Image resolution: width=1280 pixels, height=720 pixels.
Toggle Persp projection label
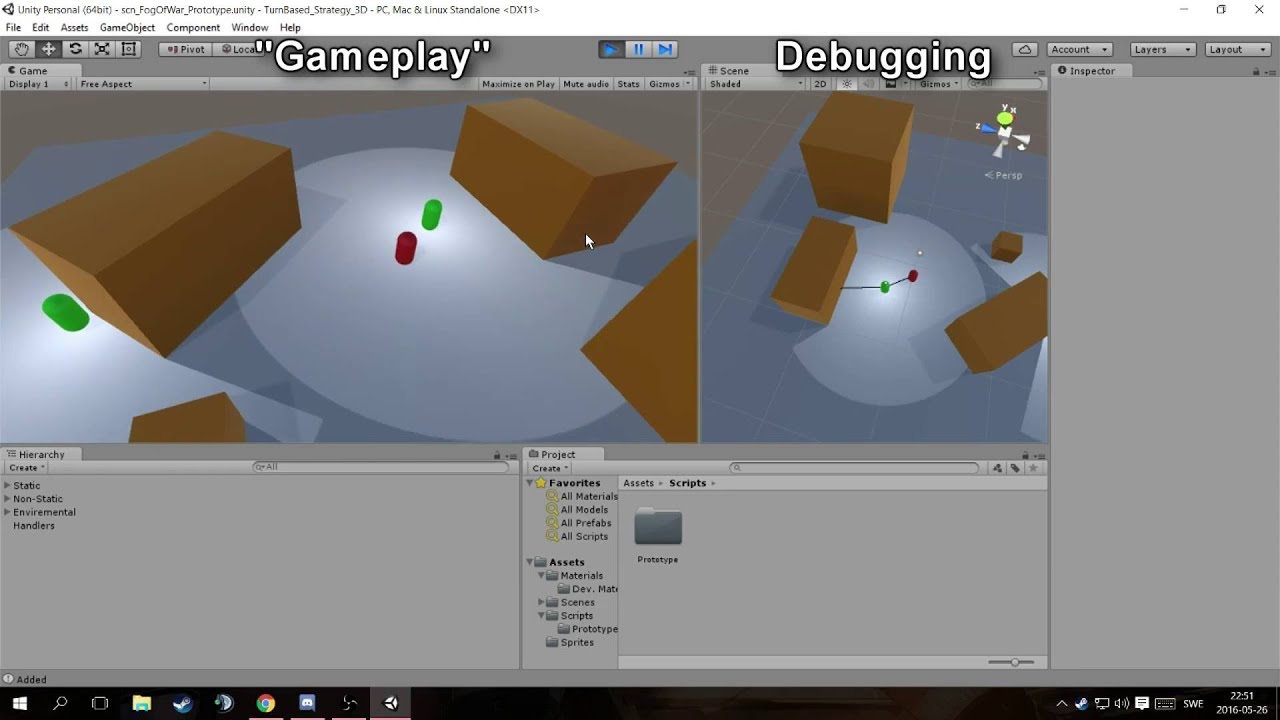(1004, 175)
